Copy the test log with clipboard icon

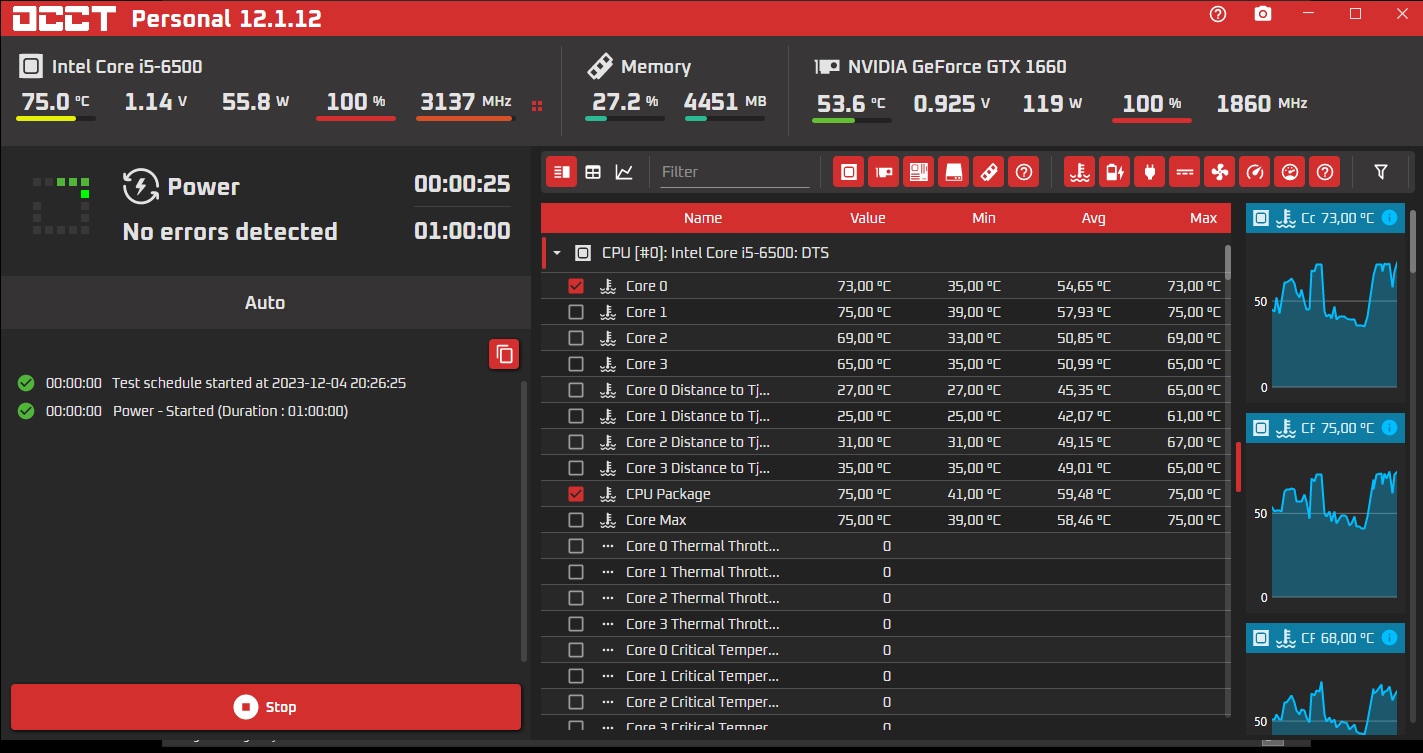tap(505, 354)
